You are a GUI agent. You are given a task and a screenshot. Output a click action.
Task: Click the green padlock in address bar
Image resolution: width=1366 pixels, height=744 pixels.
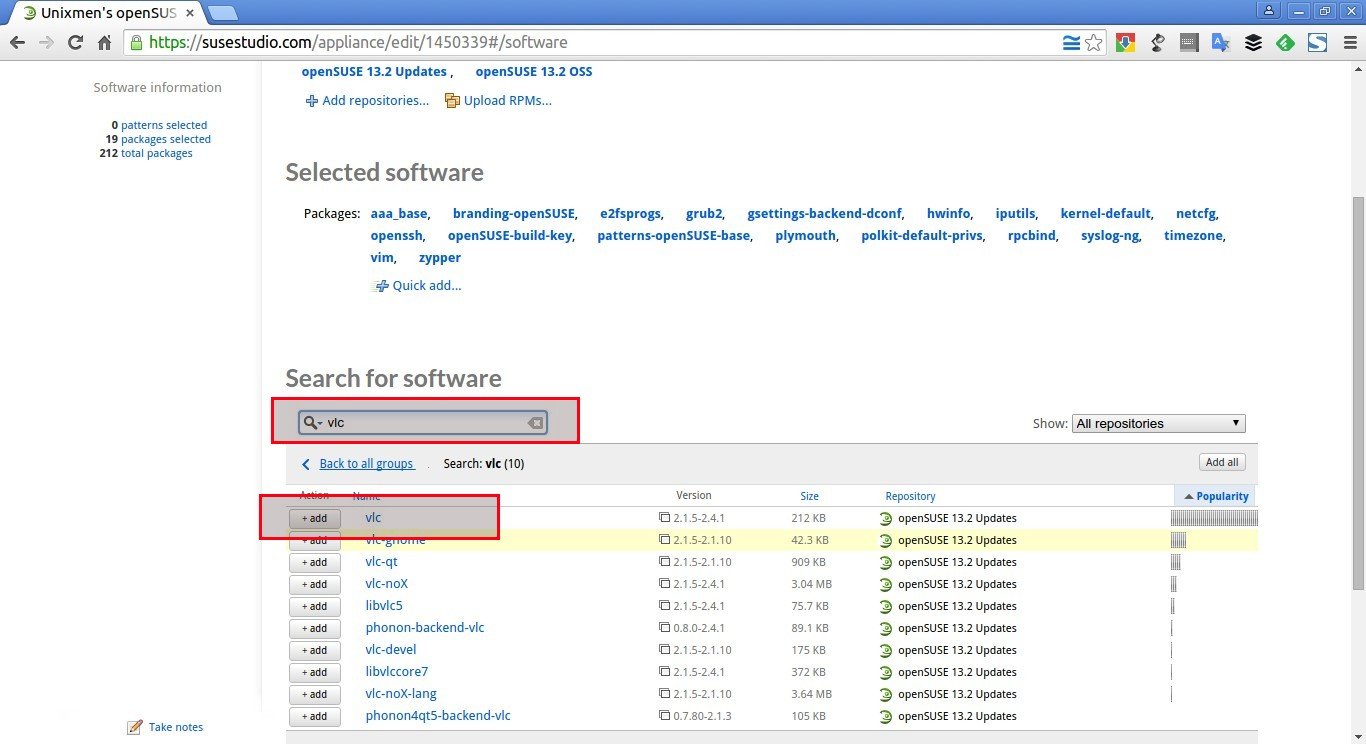136,43
